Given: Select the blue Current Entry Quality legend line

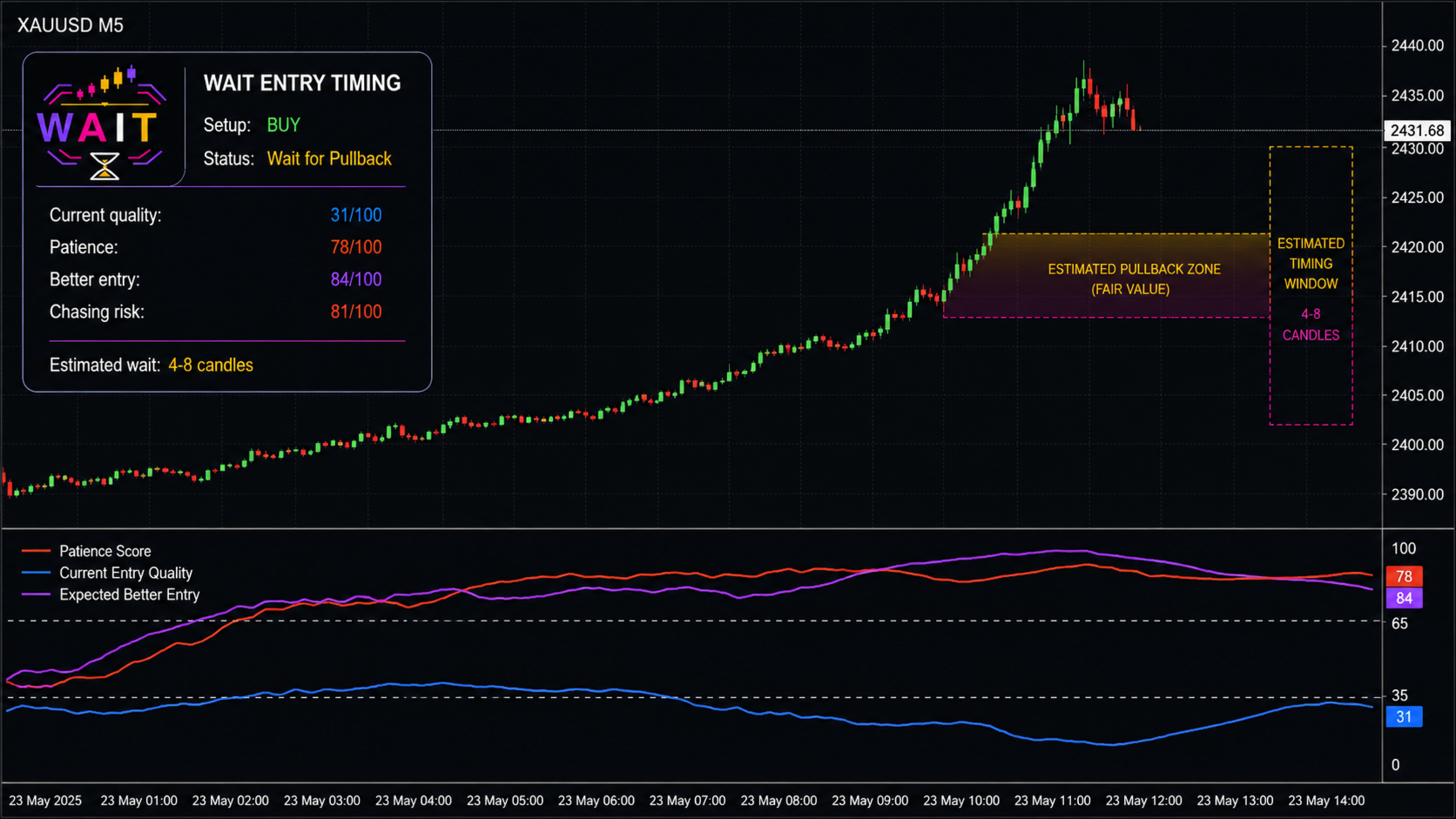Looking at the screenshot, I should pos(36,573).
